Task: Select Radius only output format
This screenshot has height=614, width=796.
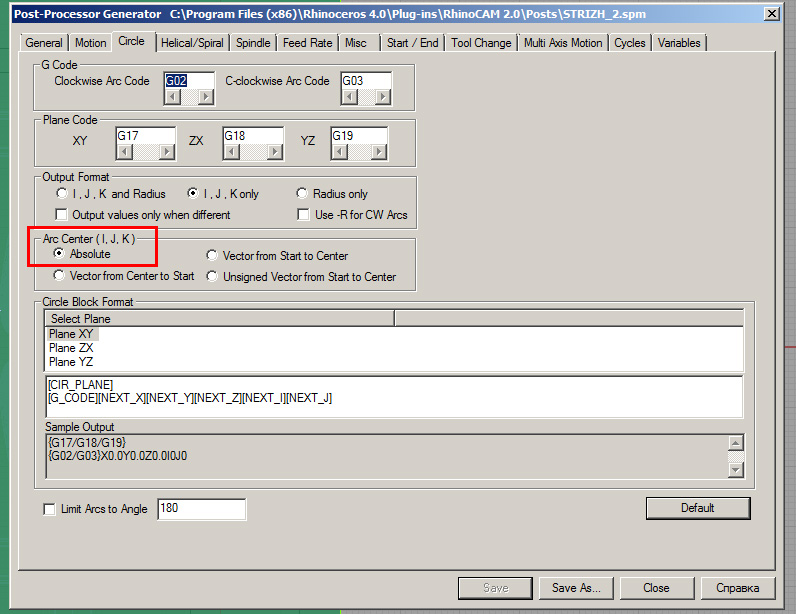Action: (x=303, y=194)
